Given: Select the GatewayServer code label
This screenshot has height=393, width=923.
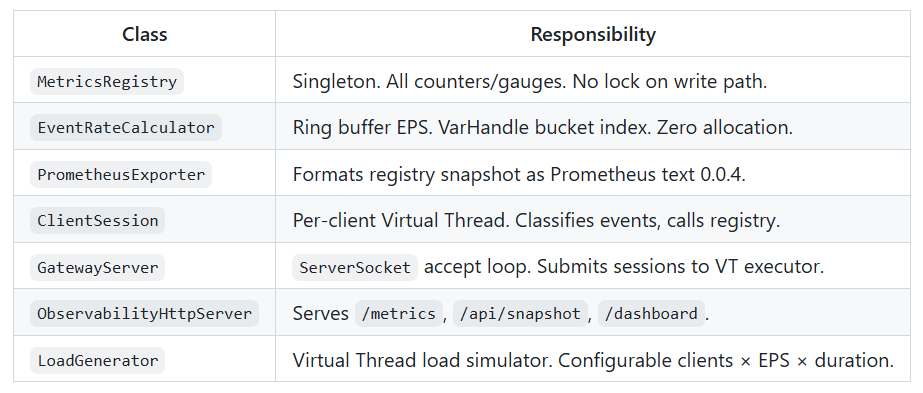Looking at the screenshot, I should [x=98, y=267].
